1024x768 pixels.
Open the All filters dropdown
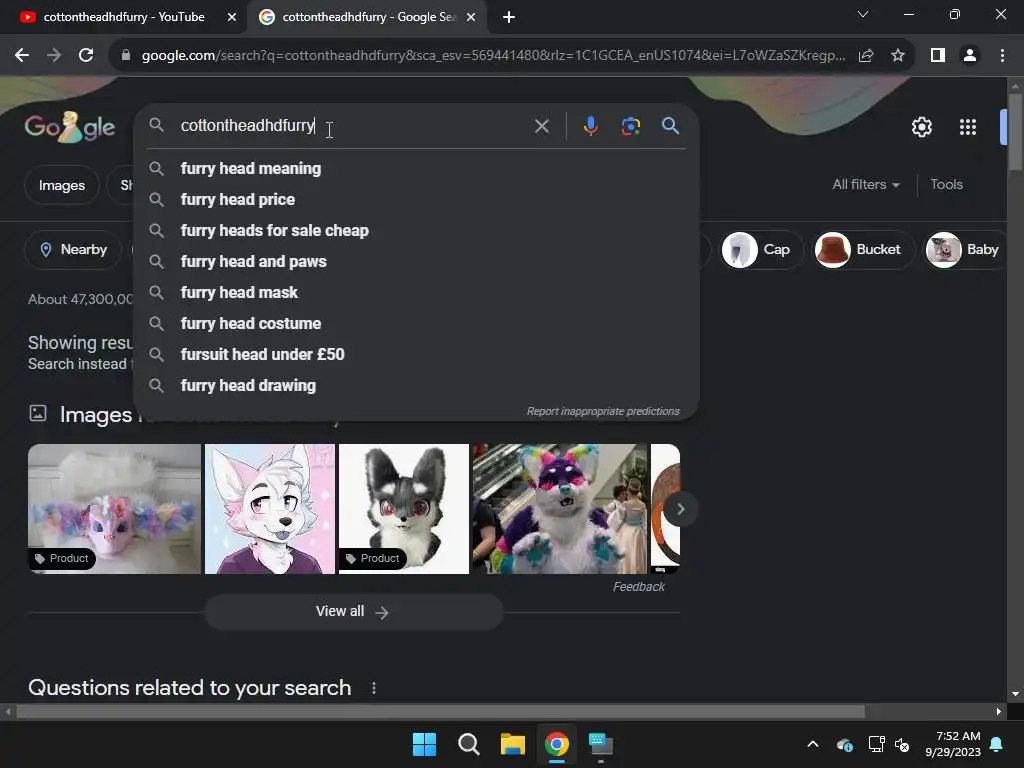point(866,185)
